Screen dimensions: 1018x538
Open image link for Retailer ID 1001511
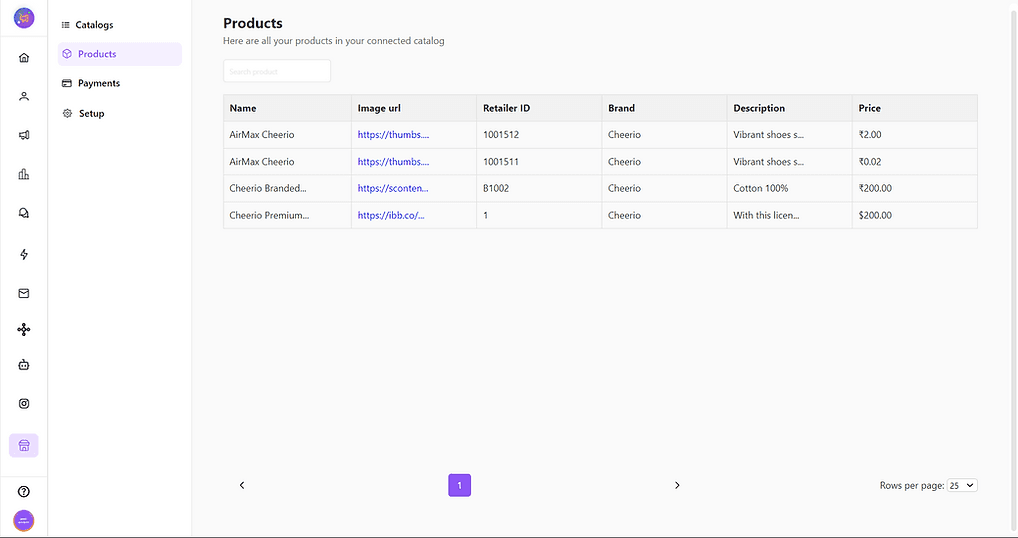(393, 162)
